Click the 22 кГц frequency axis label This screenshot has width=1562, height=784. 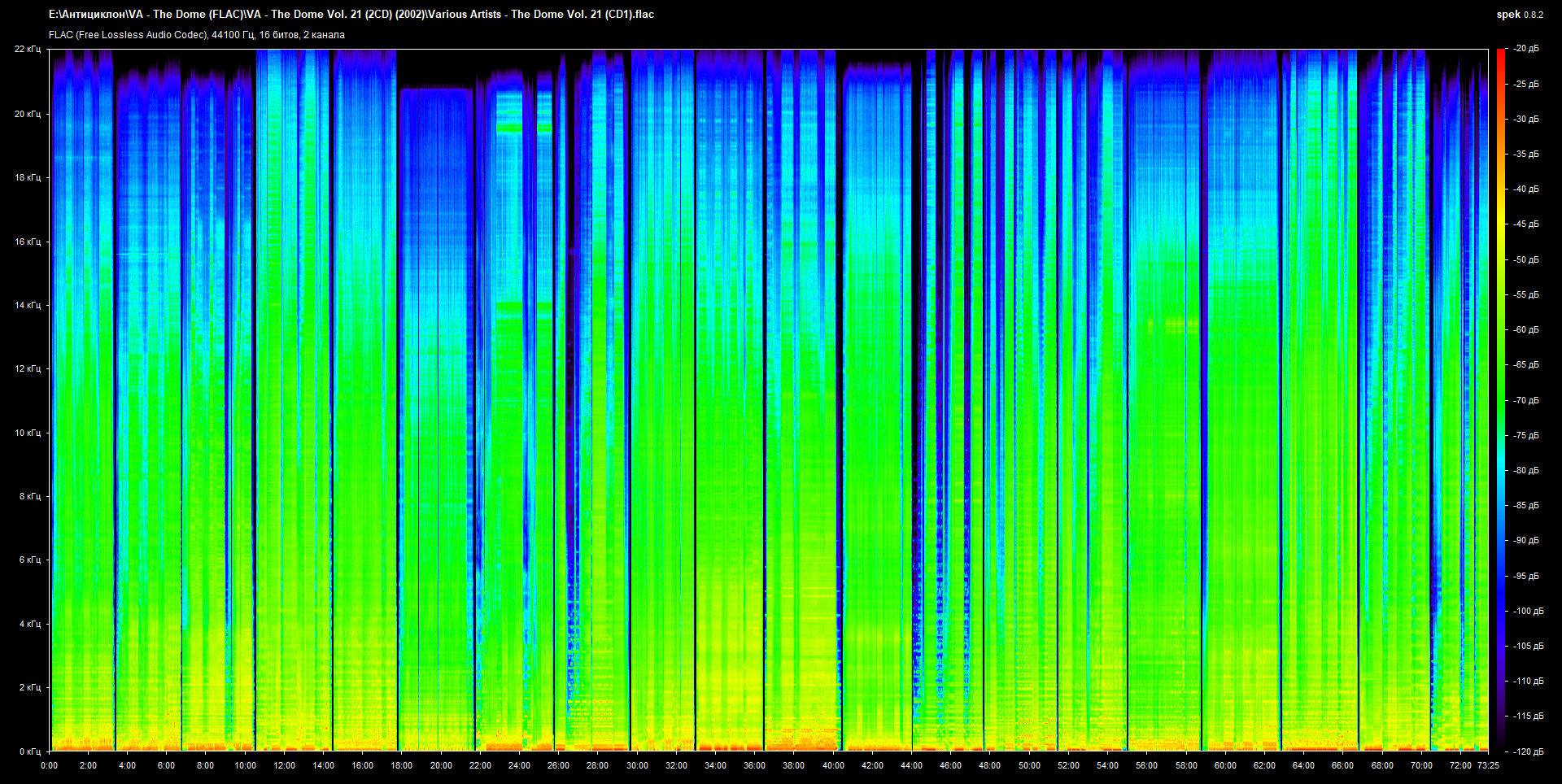click(28, 49)
